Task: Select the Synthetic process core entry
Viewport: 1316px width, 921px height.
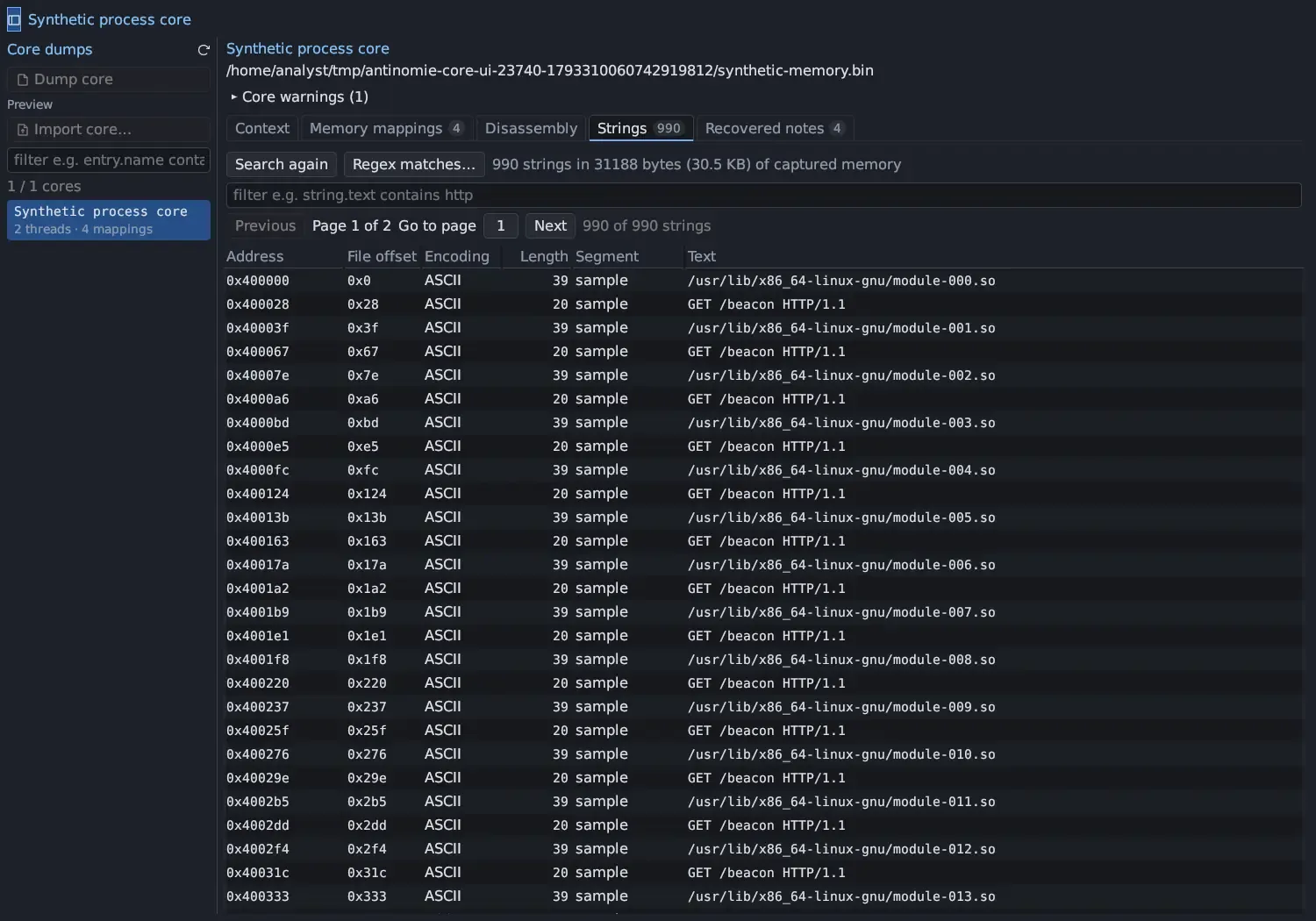Action: [109, 220]
